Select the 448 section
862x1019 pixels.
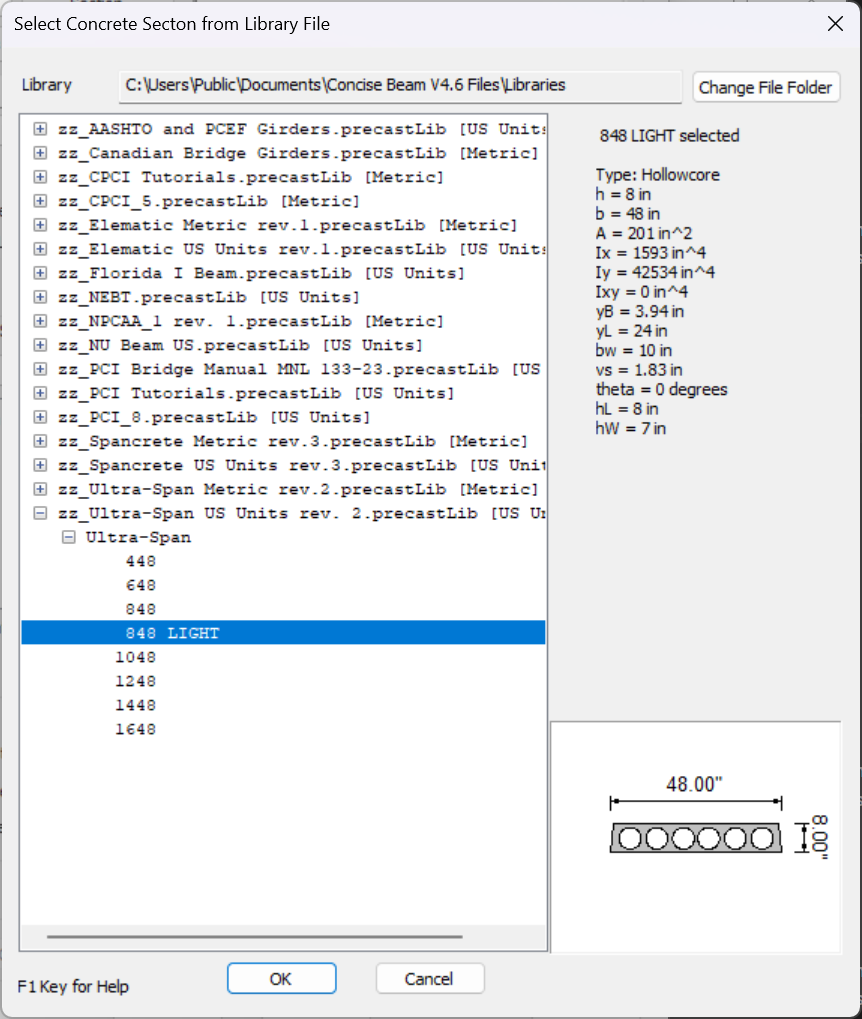141,561
